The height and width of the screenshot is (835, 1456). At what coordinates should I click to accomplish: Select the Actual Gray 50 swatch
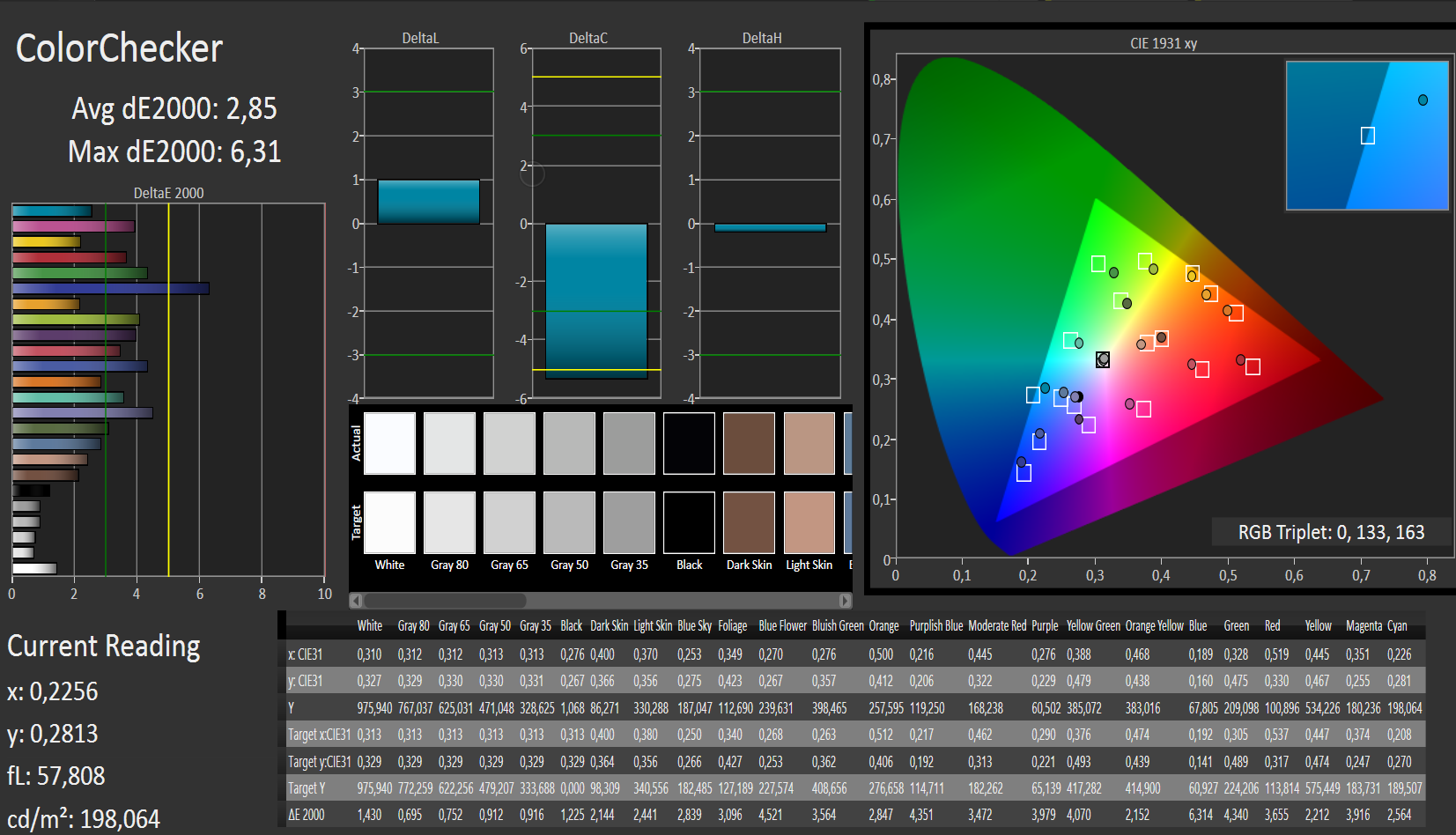pyautogui.click(x=569, y=443)
